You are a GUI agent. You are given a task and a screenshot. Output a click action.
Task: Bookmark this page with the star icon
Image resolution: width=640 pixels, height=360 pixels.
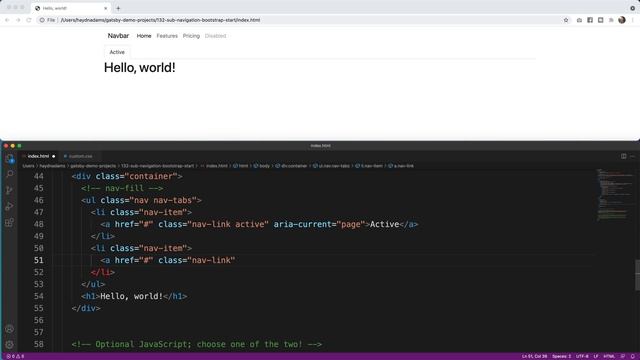click(566, 20)
